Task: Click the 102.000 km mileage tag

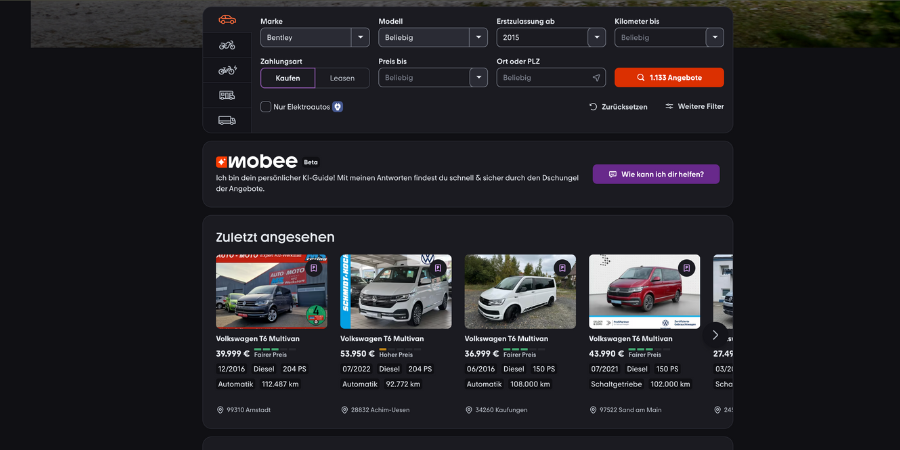Action: tap(670, 384)
